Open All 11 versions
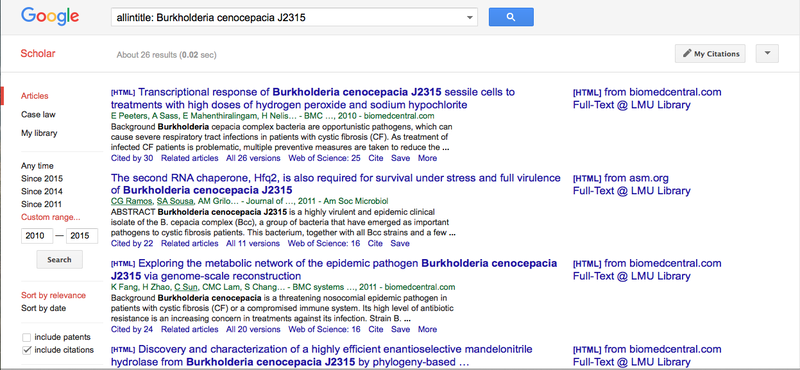 pyautogui.click(x=253, y=243)
